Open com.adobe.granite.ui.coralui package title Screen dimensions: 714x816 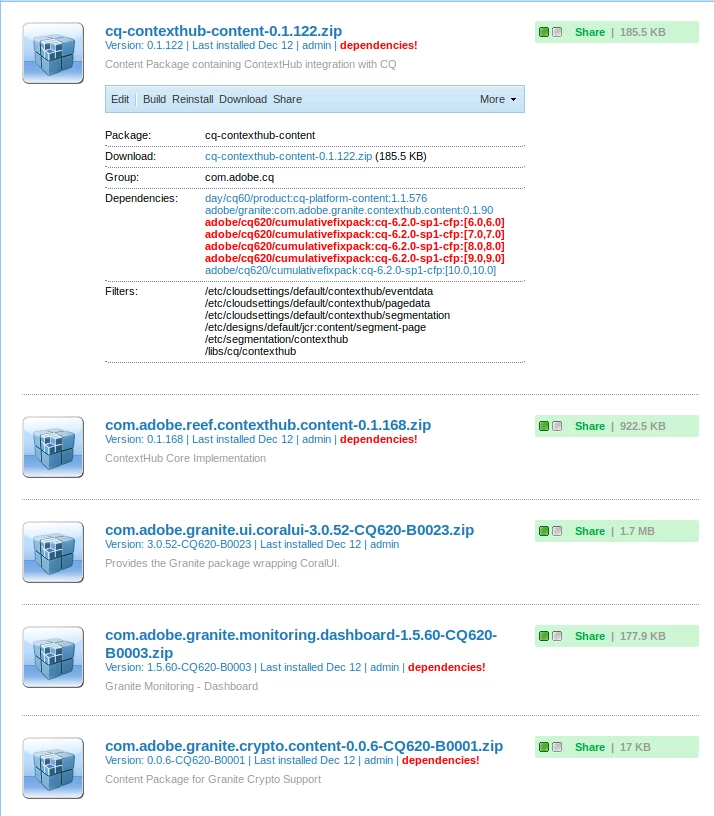[289, 530]
